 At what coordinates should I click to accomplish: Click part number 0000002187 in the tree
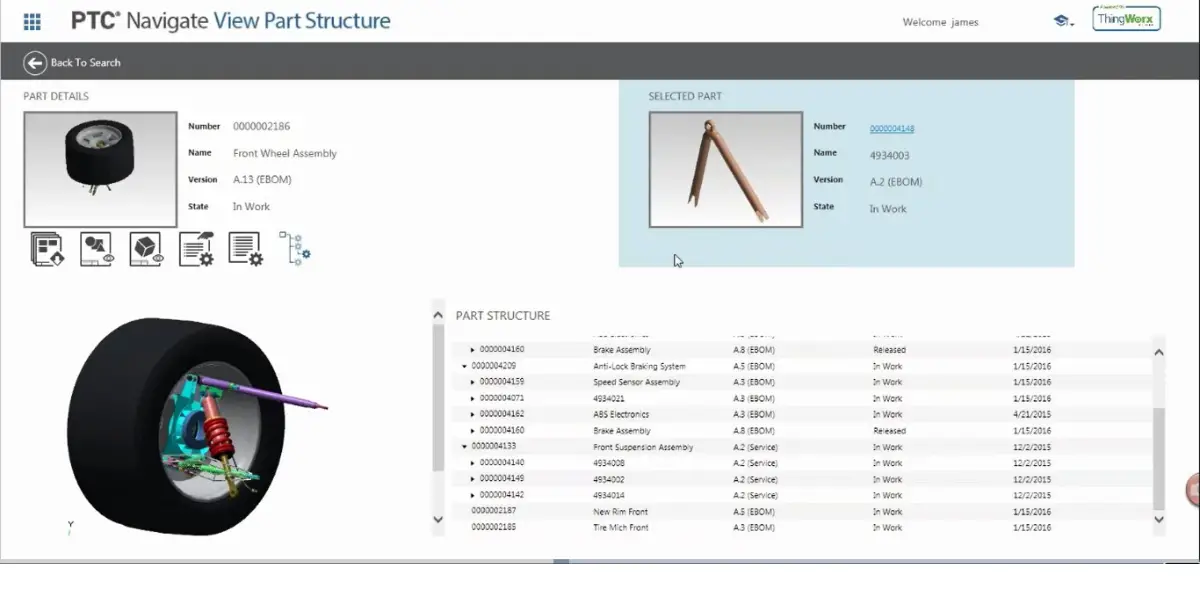pos(494,511)
